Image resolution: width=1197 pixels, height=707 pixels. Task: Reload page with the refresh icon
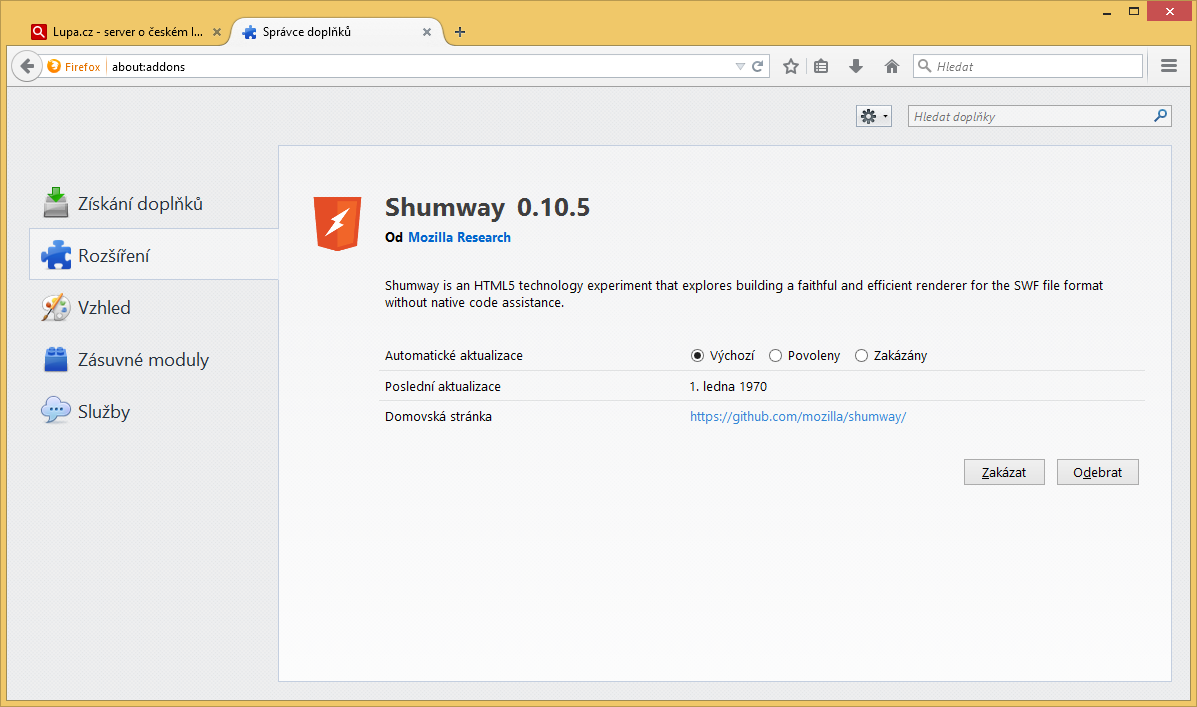pyautogui.click(x=758, y=67)
